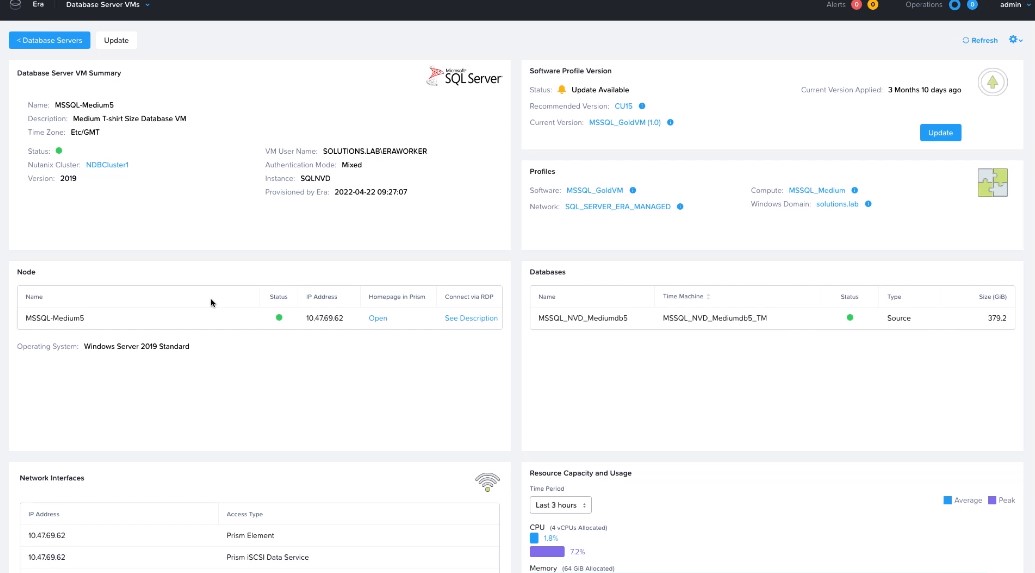1035x573 pixels.
Task: Select the Prism iSCSI Data Service row
Action: pyautogui.click(x=259, y=557)
